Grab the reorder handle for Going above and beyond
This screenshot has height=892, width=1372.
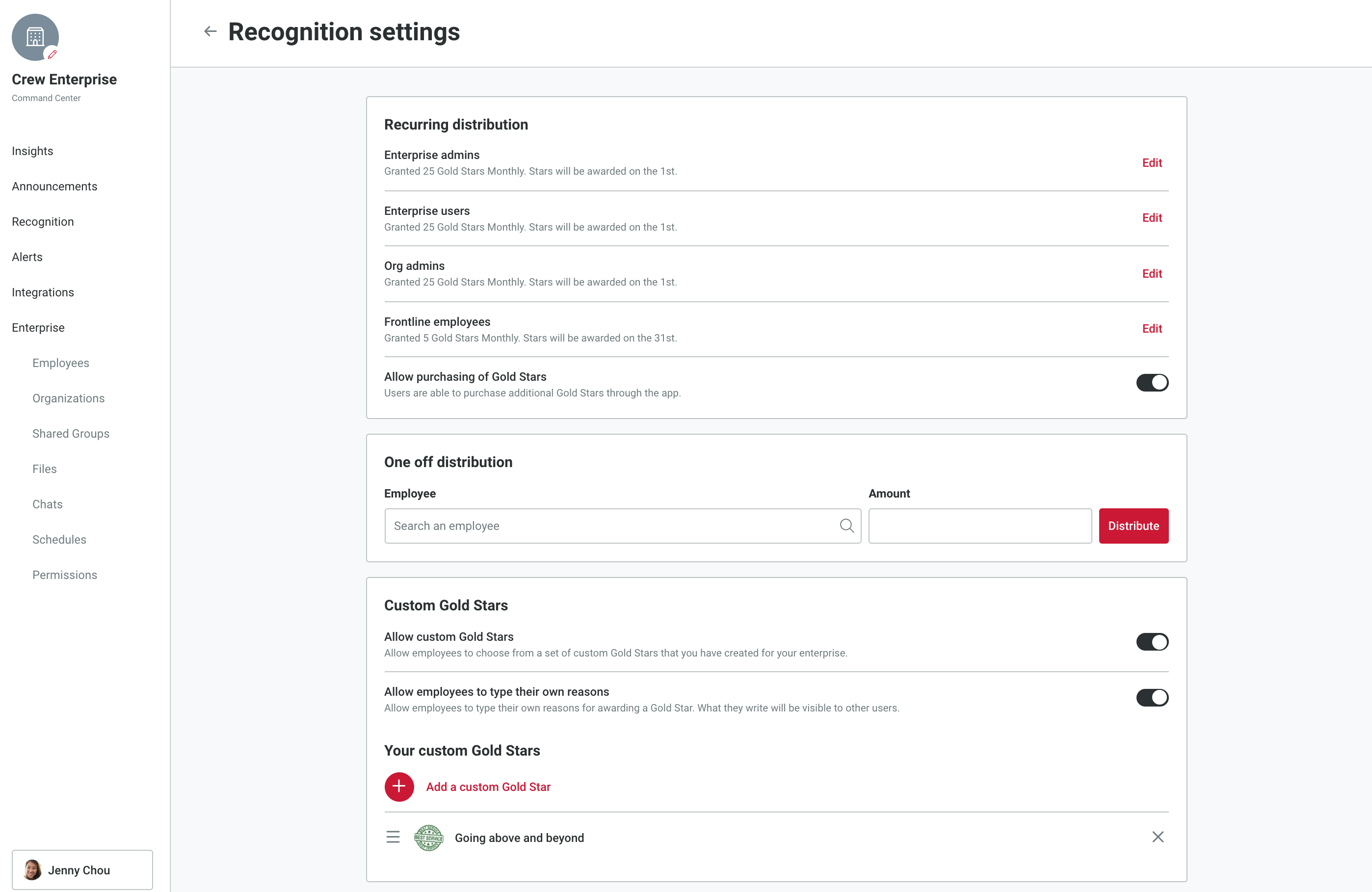(393, 837)
